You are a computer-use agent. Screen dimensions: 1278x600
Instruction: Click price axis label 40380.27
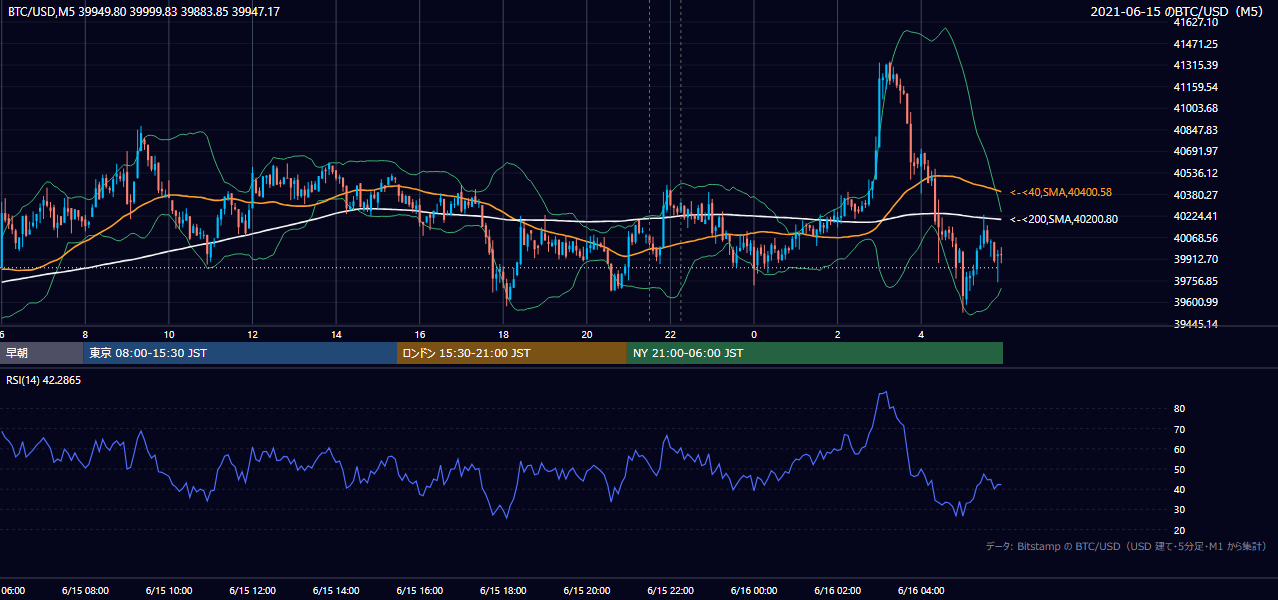pyautogui.click(x=1195, y=195)
